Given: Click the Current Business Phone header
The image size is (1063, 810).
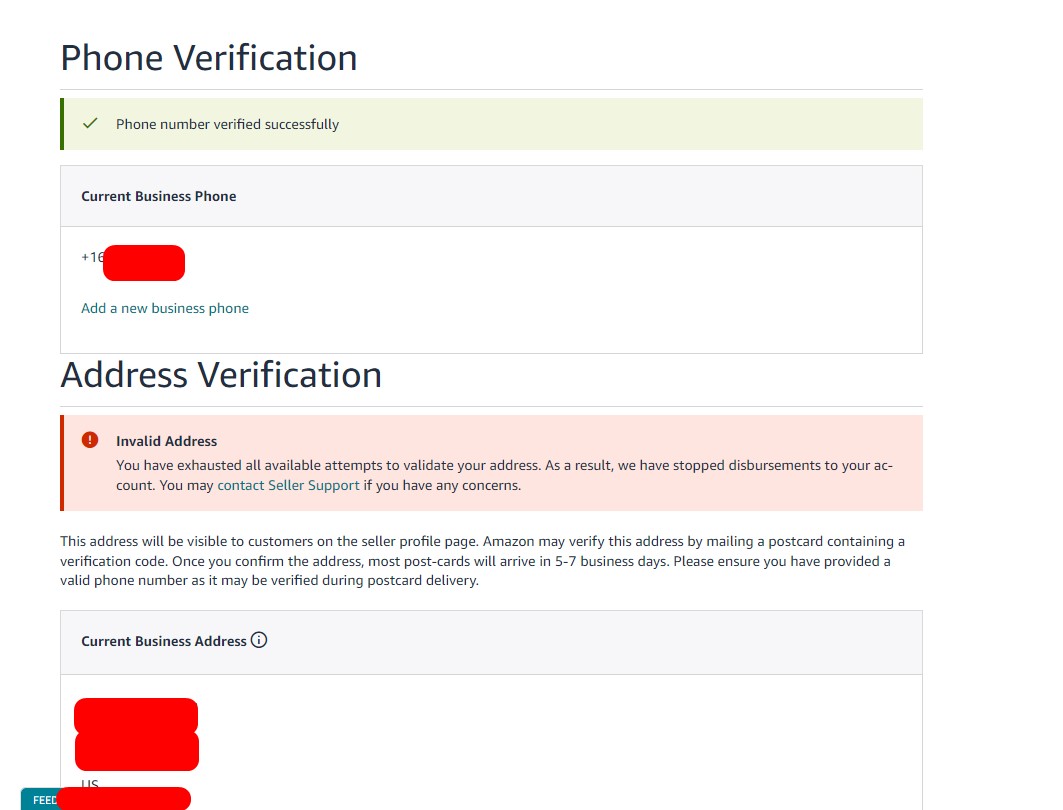Looking at the screenshot, I should point(159,196).
